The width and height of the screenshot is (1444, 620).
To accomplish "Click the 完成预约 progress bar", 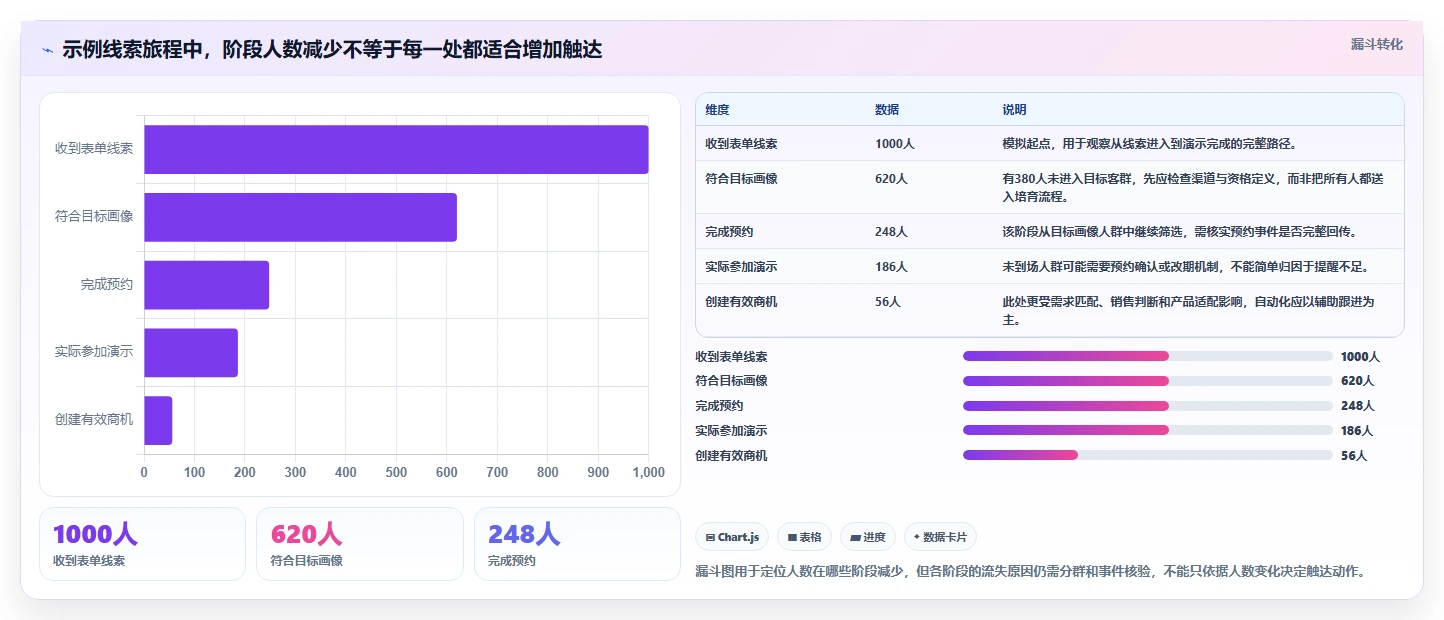I will click(x=1148, y=406).
